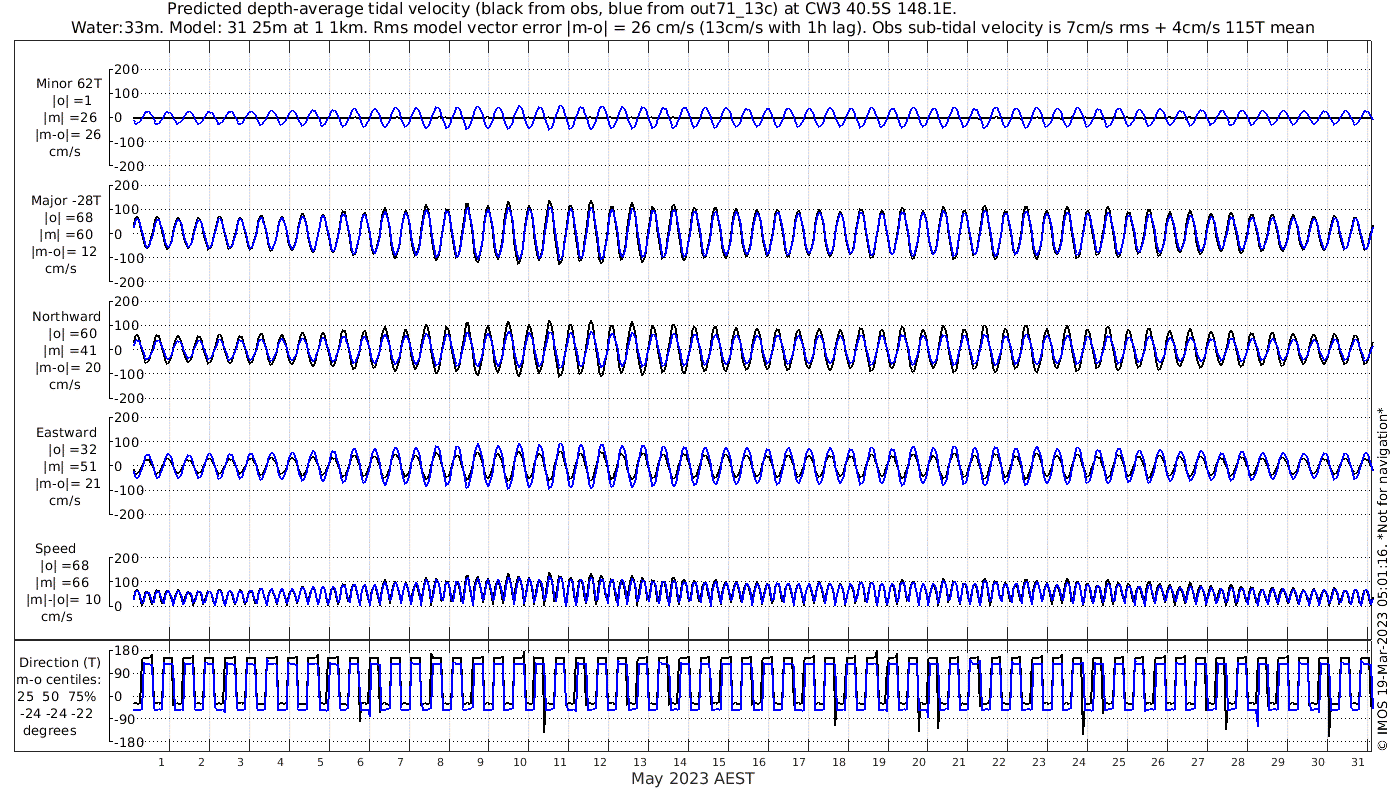
Task: Click the "|o| =1" value under Minor
Action: (72, 101)
